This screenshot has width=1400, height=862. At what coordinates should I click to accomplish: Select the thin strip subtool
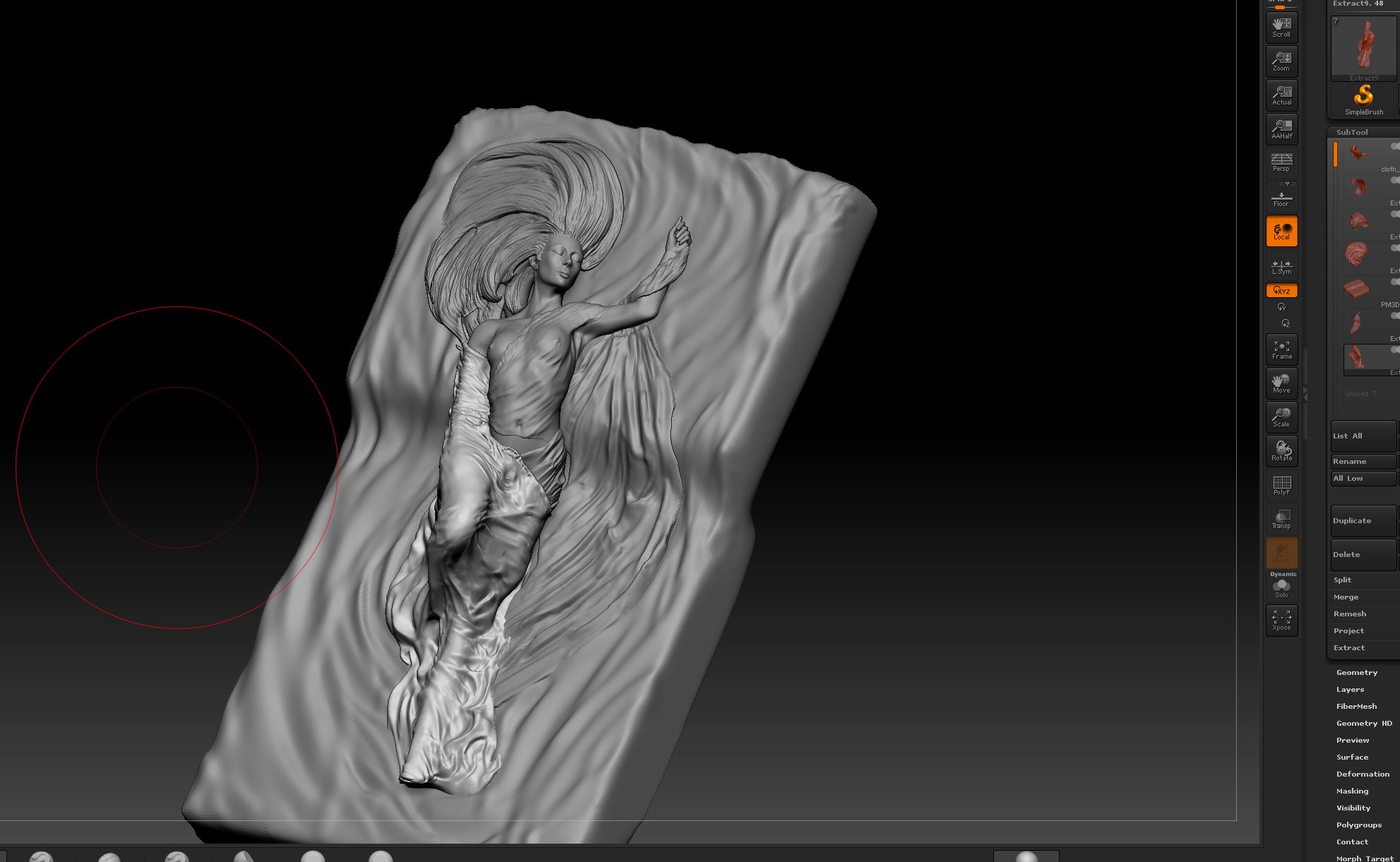coord(1371,325)
